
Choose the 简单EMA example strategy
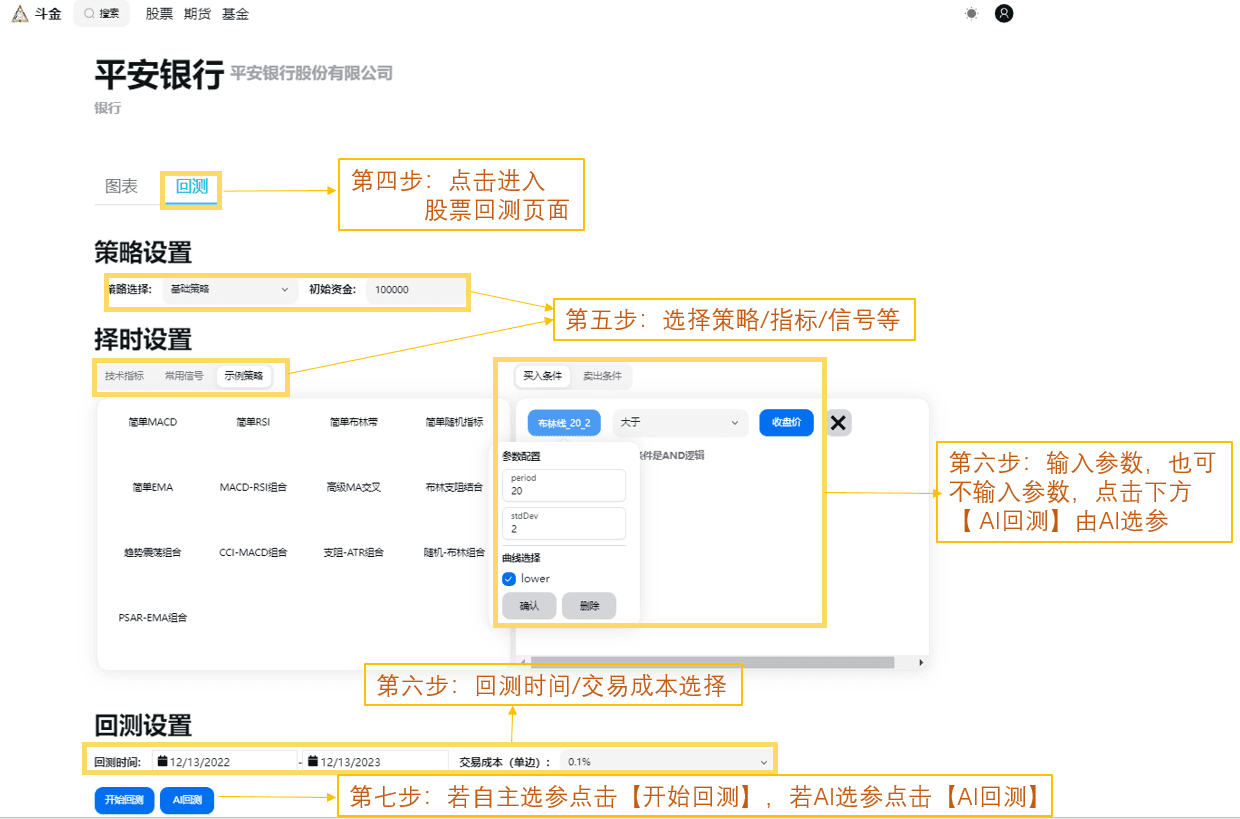click(x=153, y=487)
